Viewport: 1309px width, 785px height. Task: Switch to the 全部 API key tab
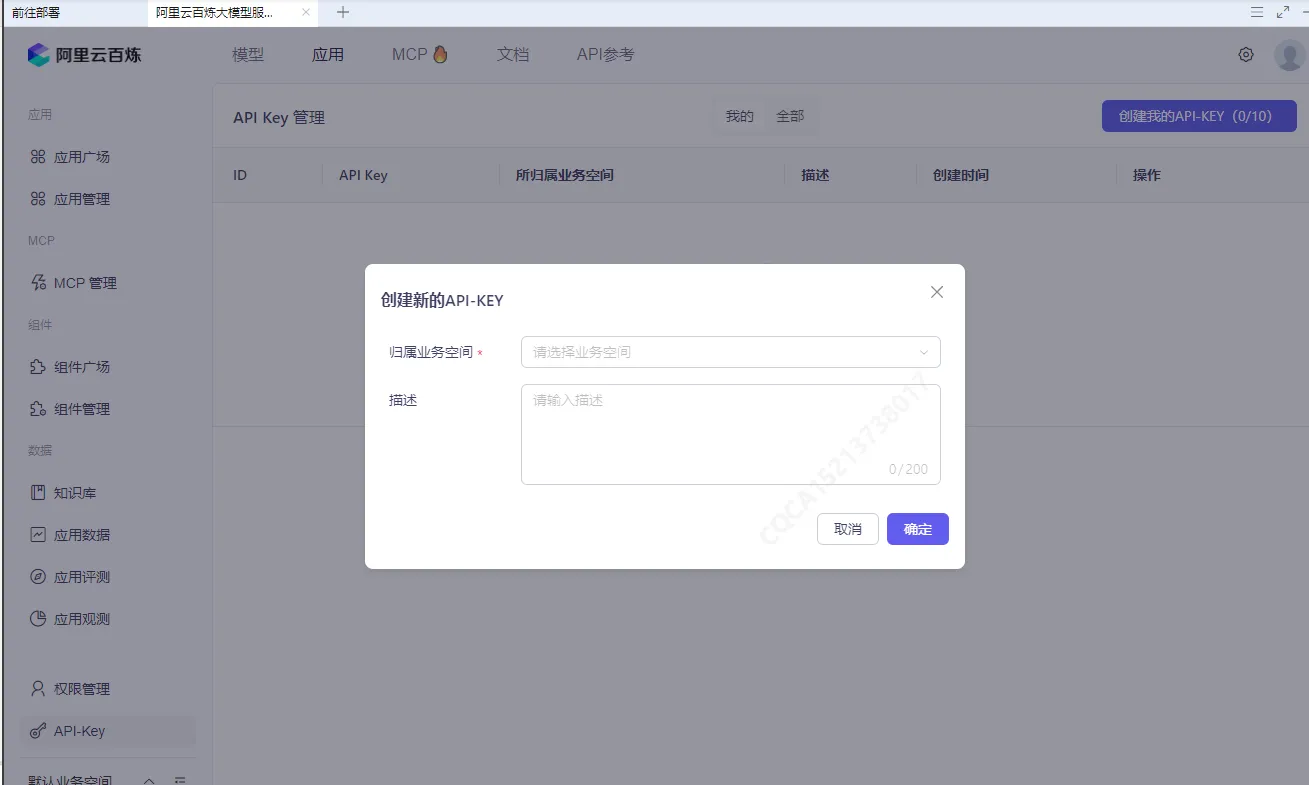pos(790,117)
